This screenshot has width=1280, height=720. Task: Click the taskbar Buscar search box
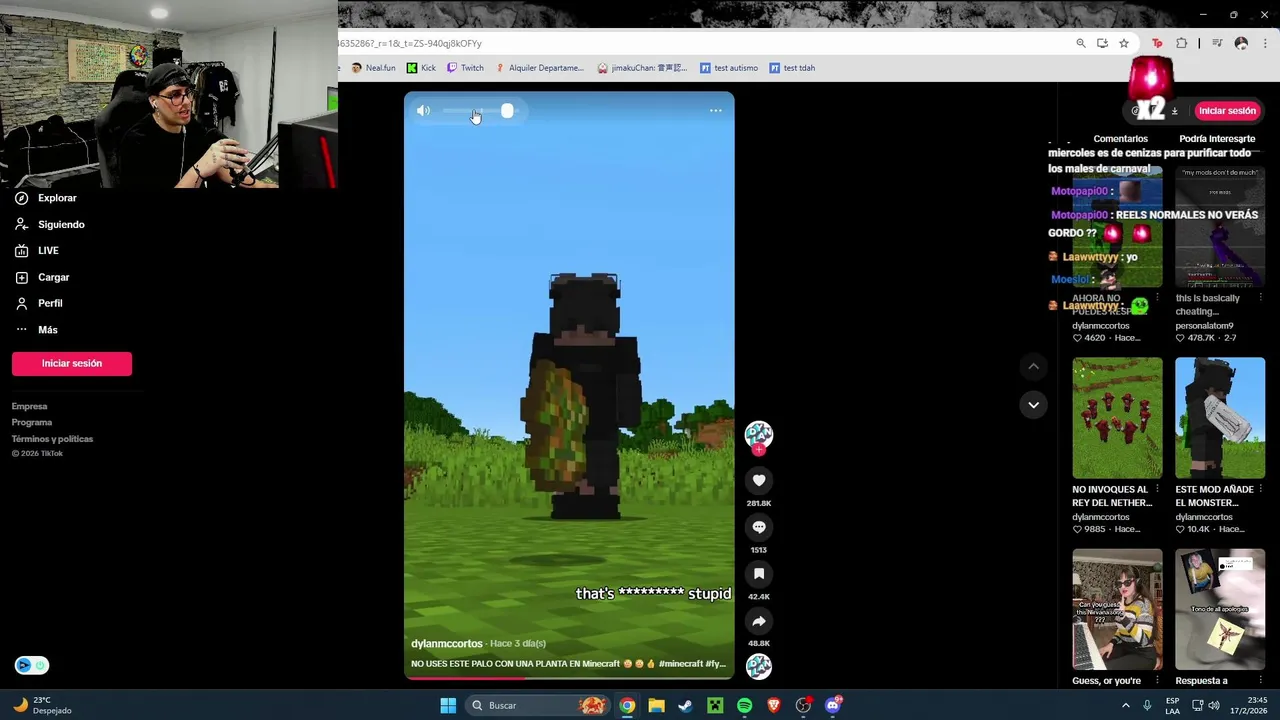pyautogui.click(x=538, y=706)
